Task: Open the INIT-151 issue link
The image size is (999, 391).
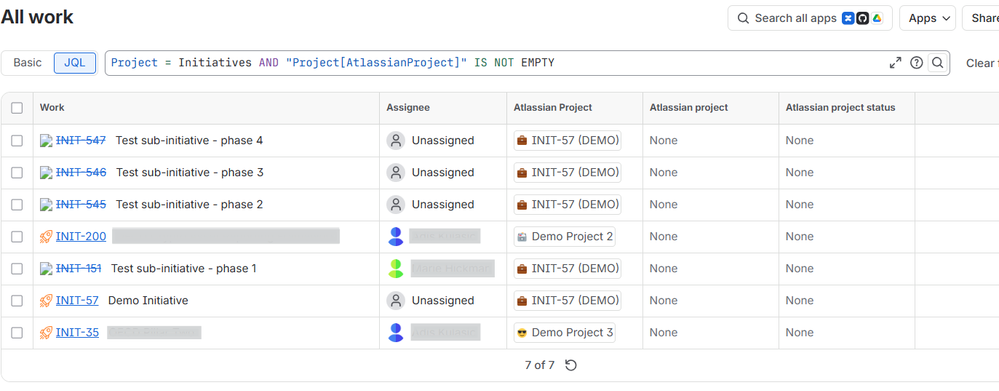Action: pos(78,269)
